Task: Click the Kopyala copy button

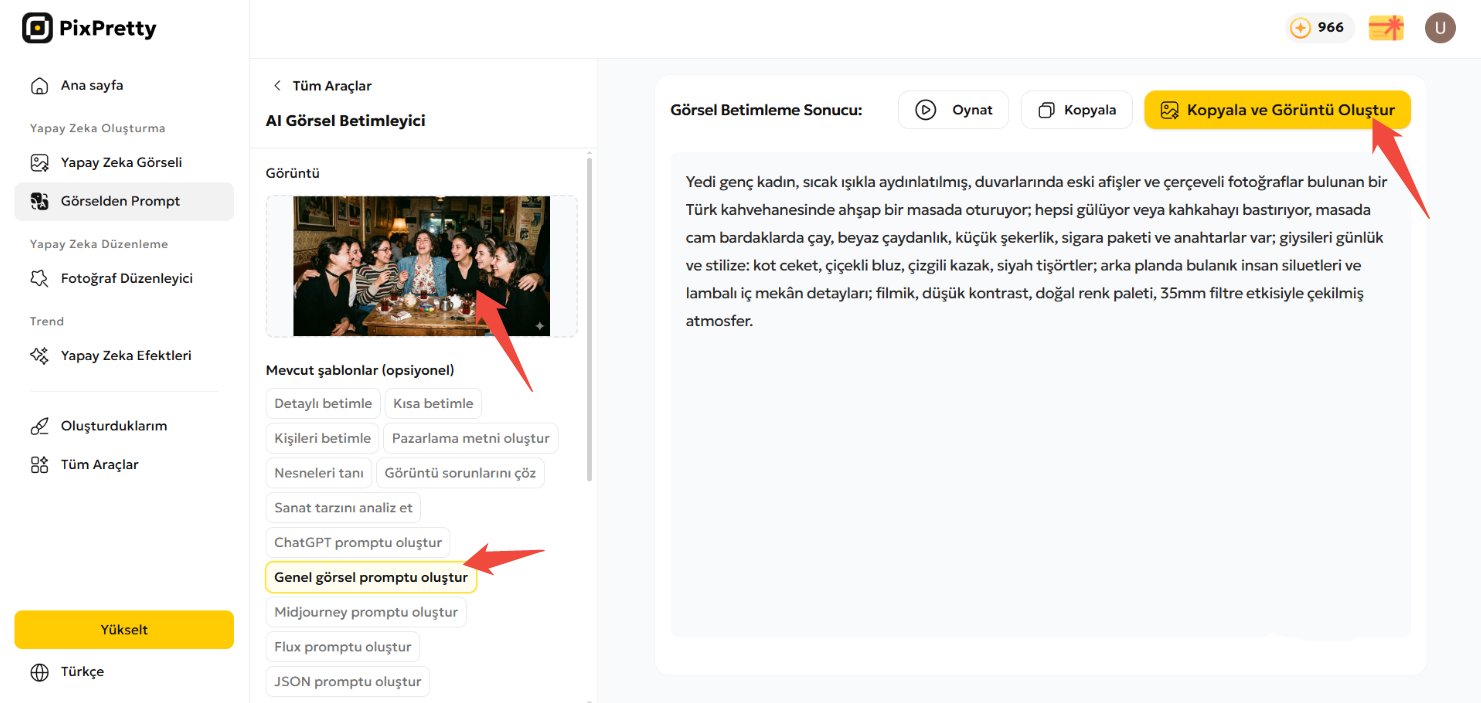Action: [1076, 110]
